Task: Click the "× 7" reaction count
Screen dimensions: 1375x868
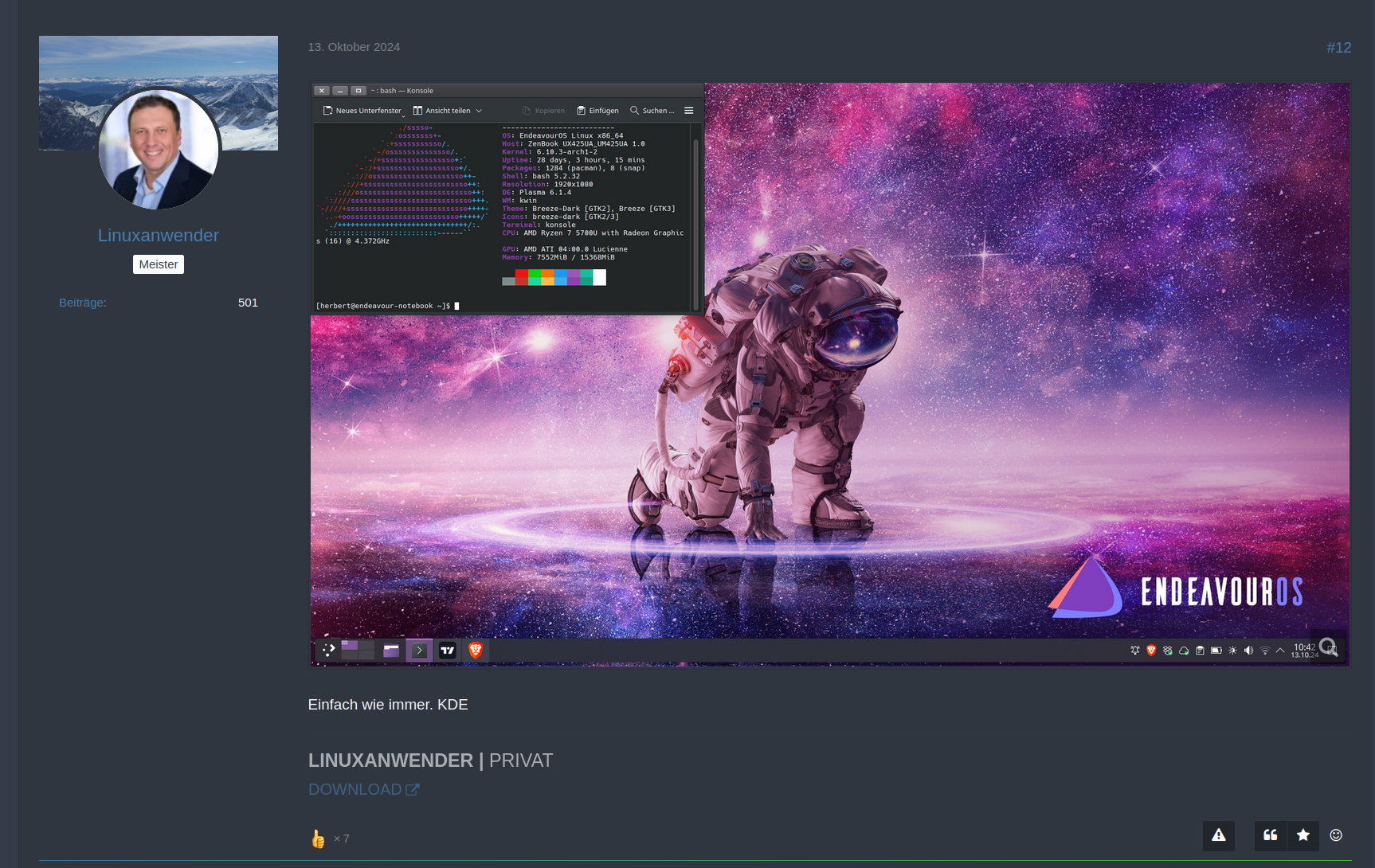Action: click(x=342, y=839)
